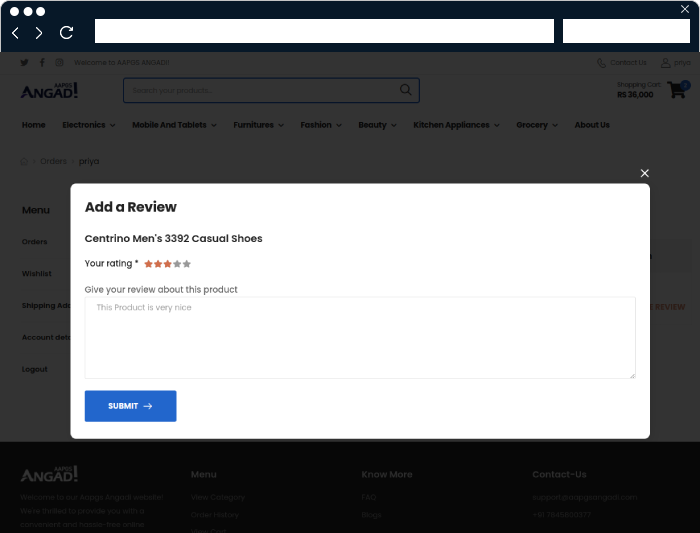The height and width of the screenshot is (533, 700).
Task: Select Logout in the side menu
Action: tap(34, 369)
